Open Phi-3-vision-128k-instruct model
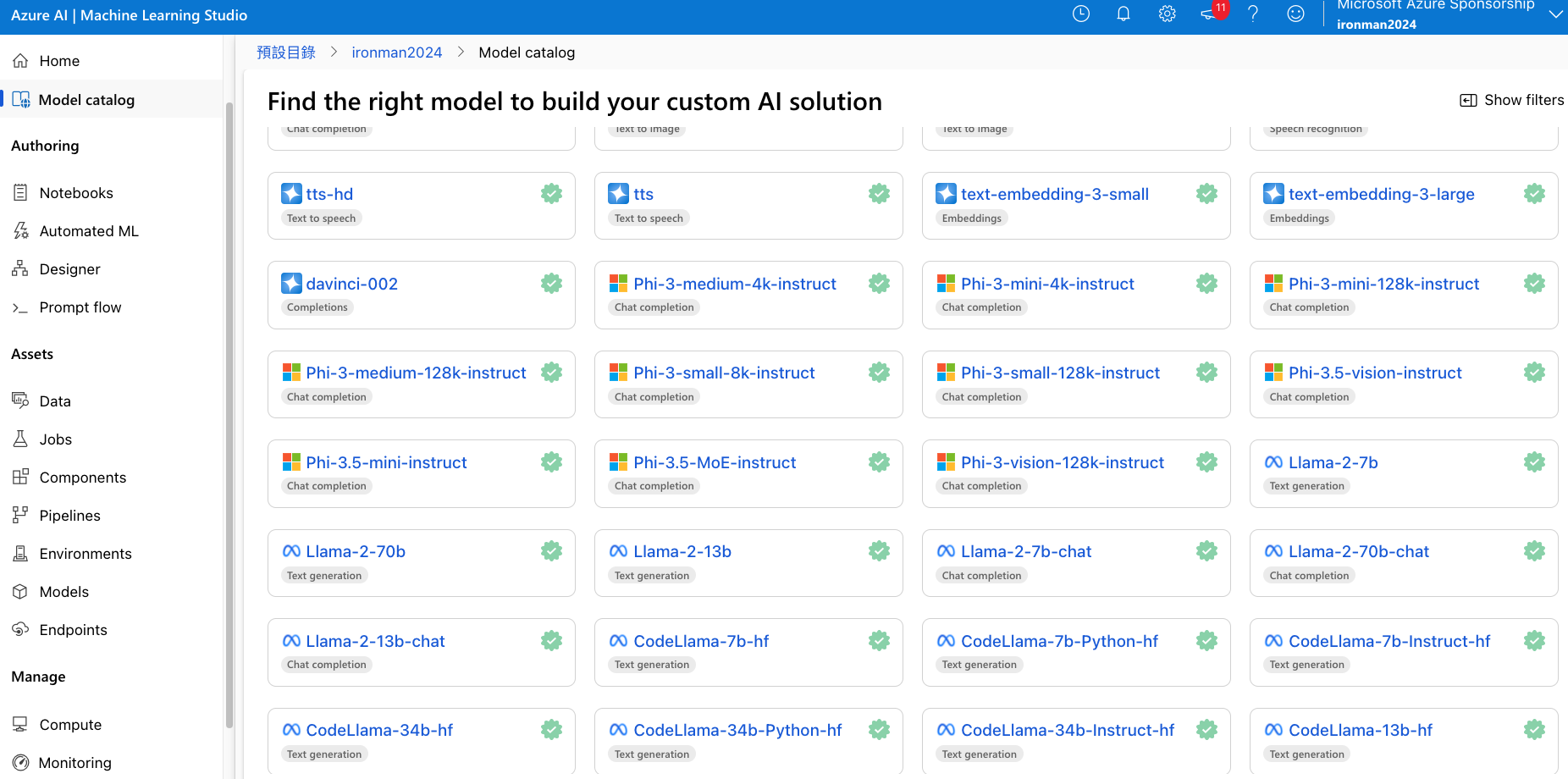1568x779 pixels. [1063, 462]
